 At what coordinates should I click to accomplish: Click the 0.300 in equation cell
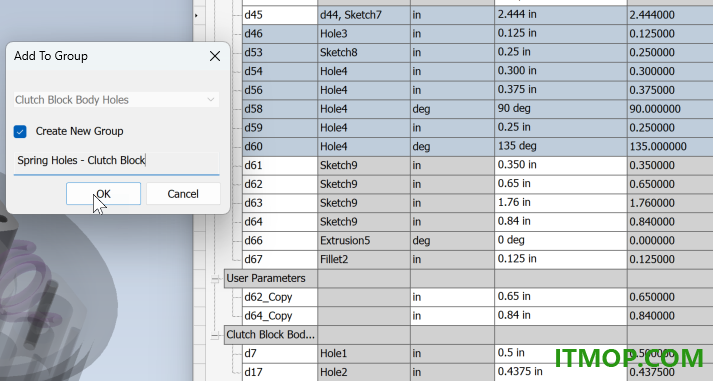pos(561,71)
